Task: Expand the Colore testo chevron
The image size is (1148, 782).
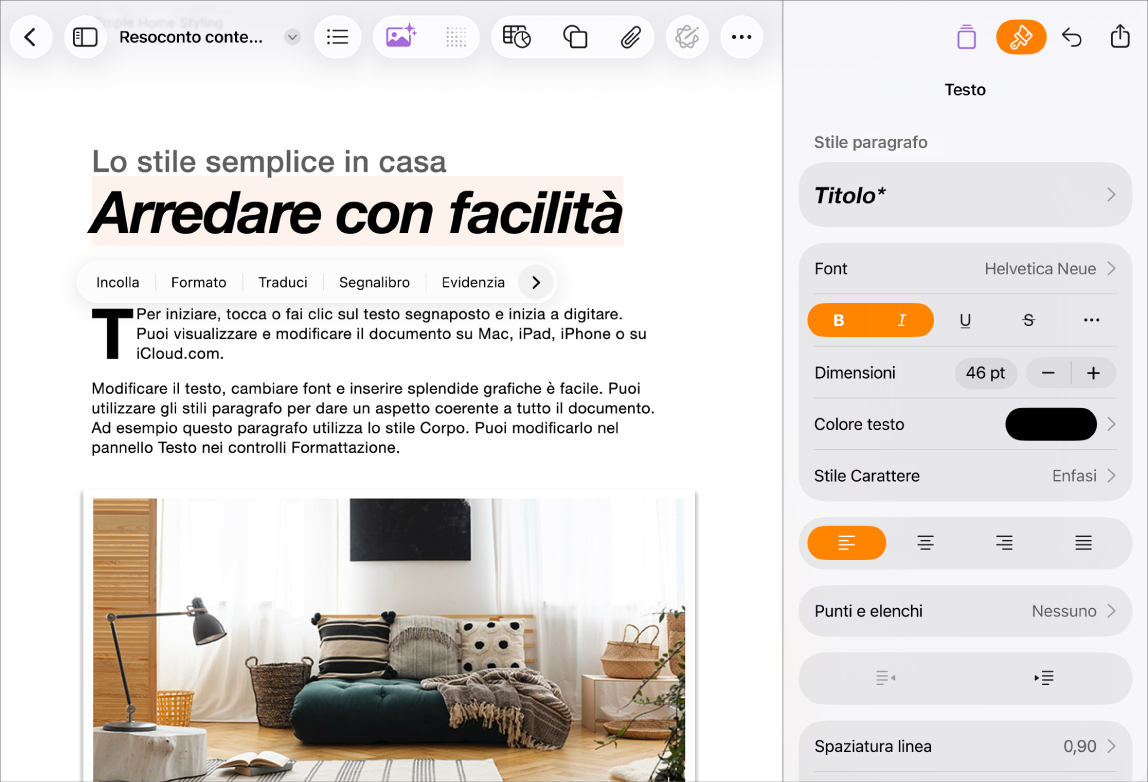Action: pyautogui.click(x=1111, y=424)
